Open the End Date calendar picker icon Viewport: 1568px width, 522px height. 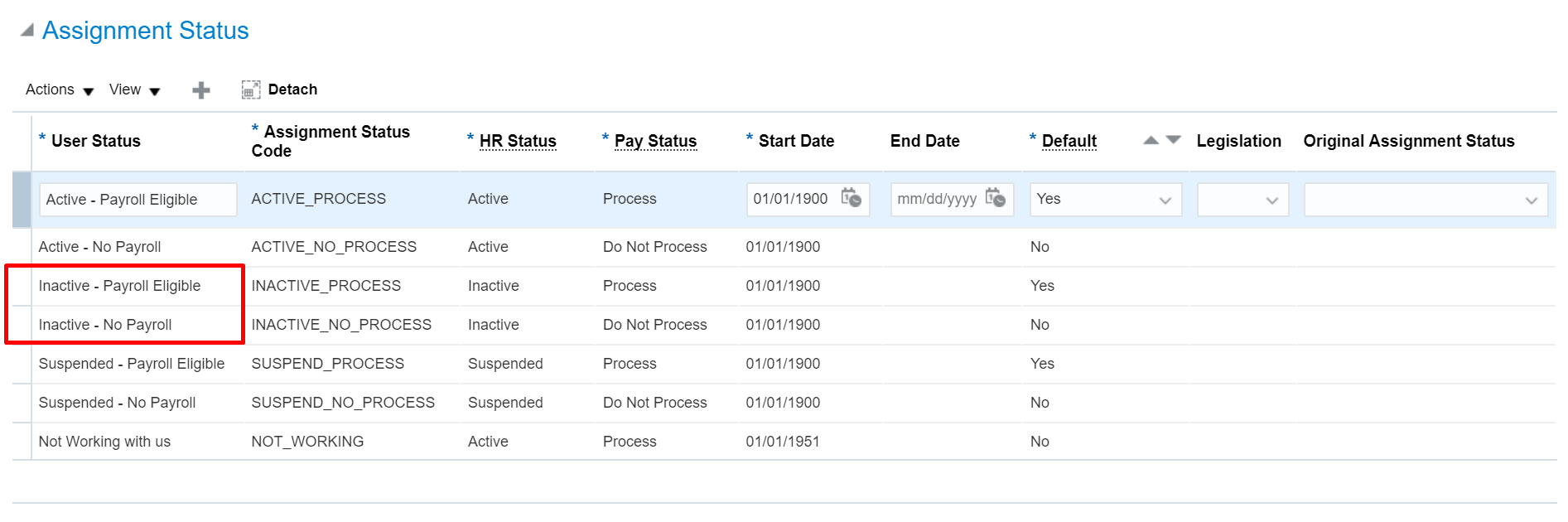pos(996,199)
